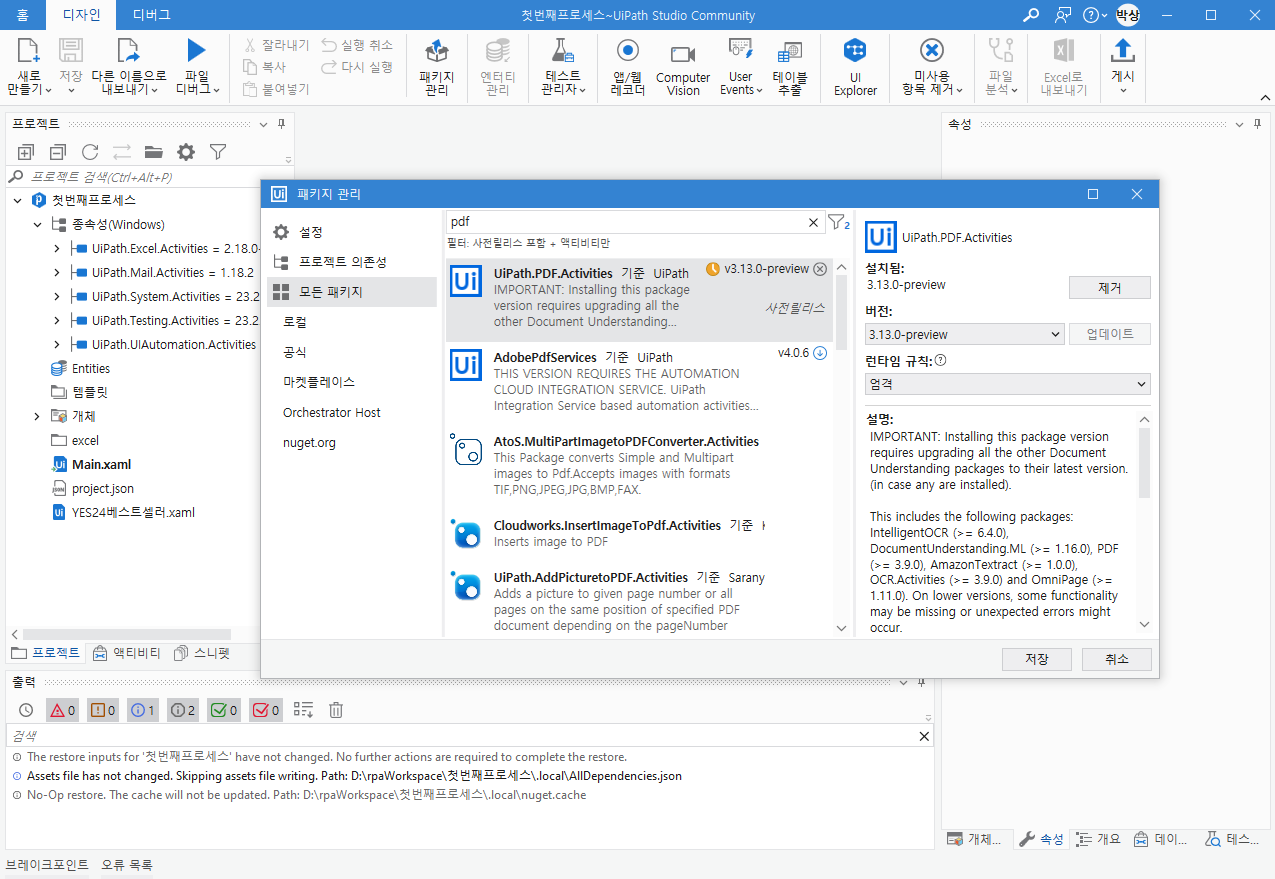1275x879 pixels.
Task: Clear the pdf search text
Action: [814, 223]
